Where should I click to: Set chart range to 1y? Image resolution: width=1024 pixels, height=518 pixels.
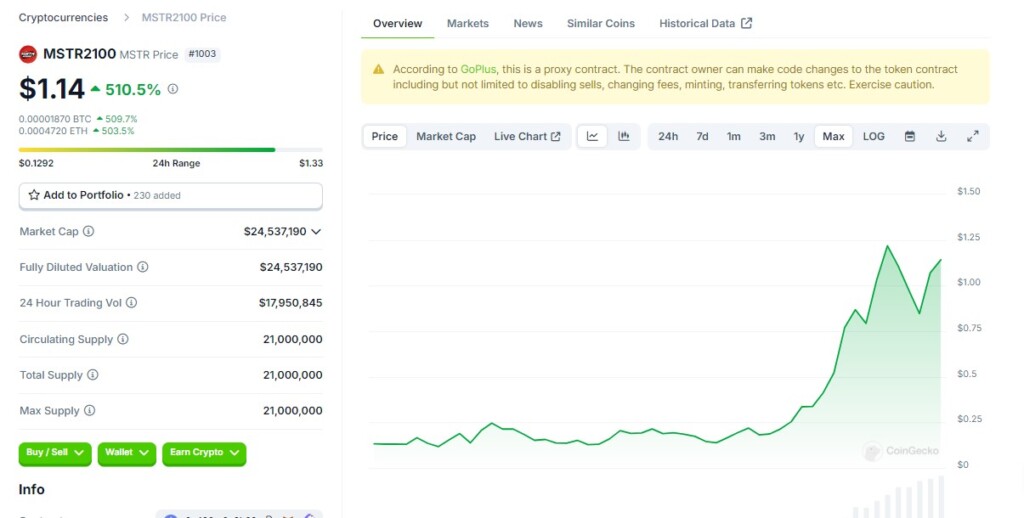coord(799,137)
